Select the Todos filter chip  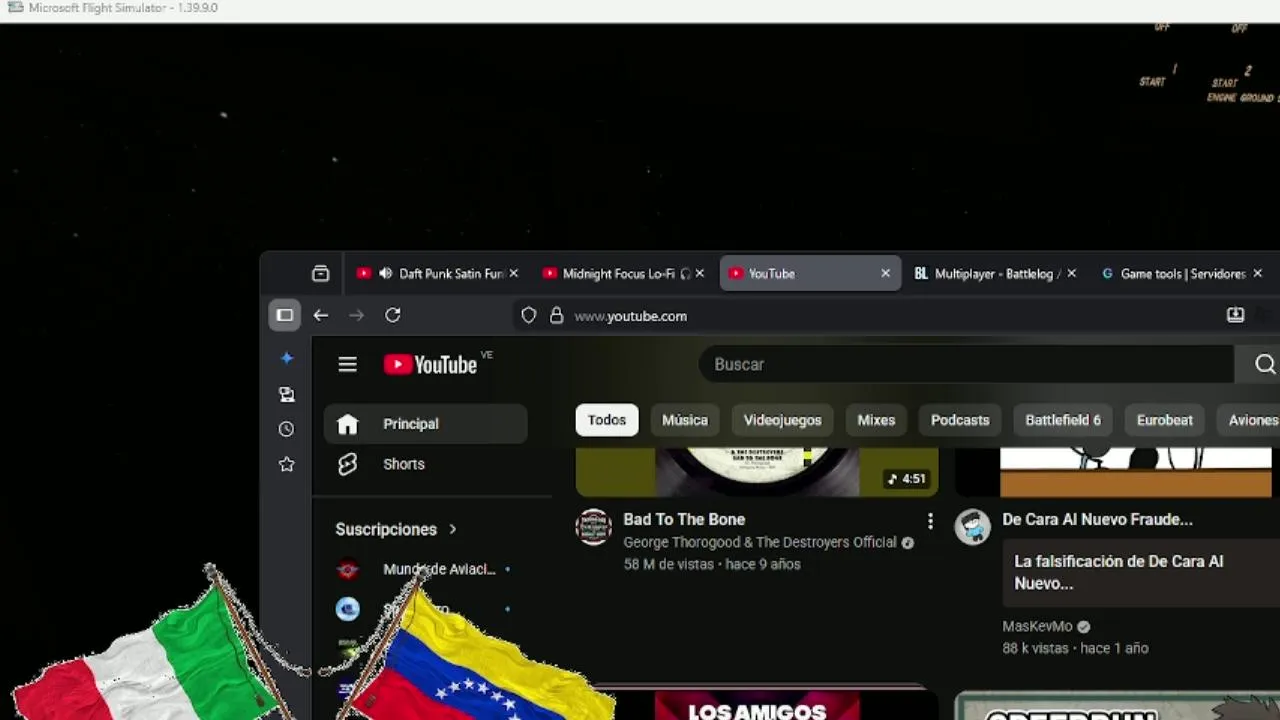tap(607, 420)
